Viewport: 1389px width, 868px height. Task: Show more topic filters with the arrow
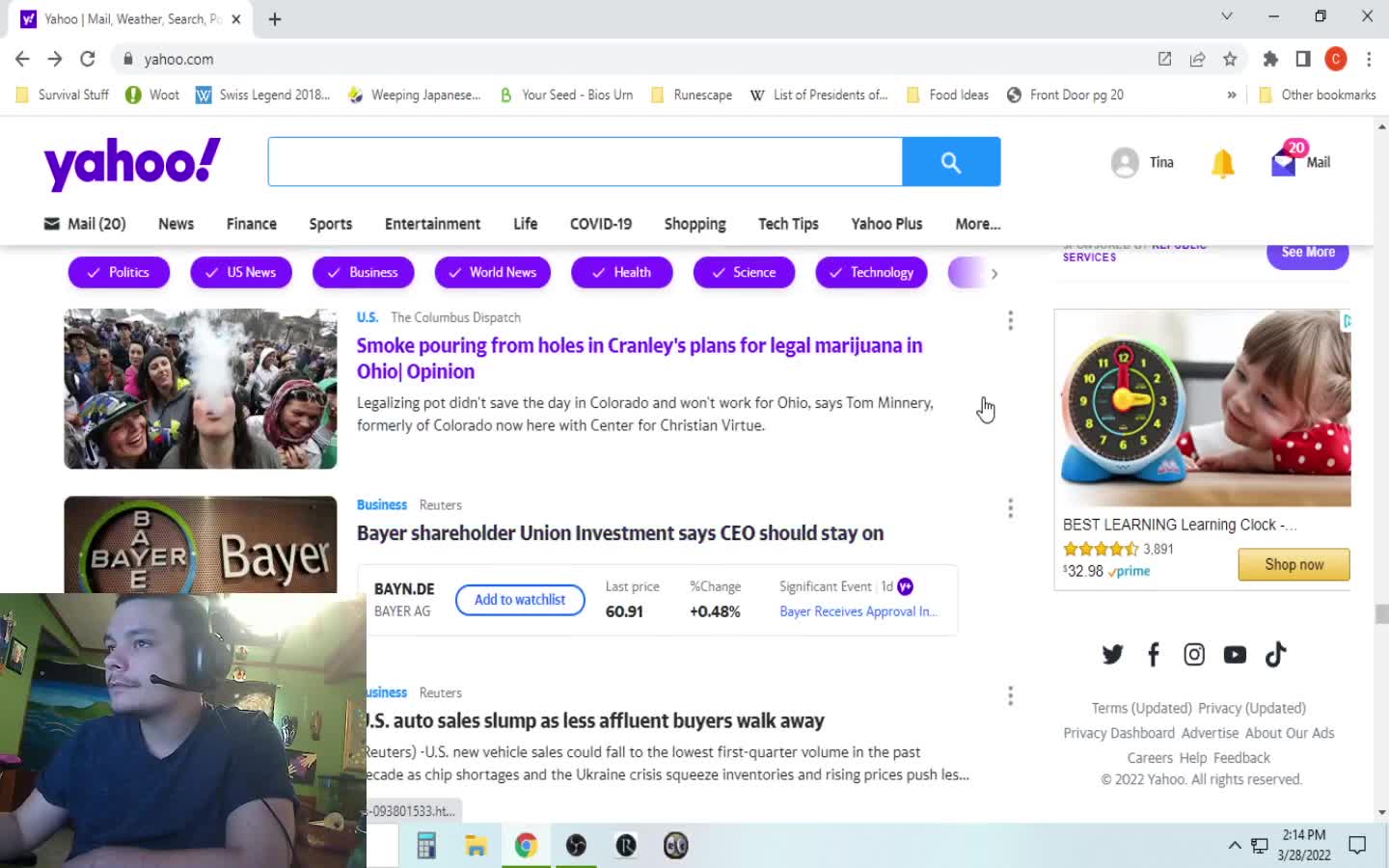pos(994,274)
